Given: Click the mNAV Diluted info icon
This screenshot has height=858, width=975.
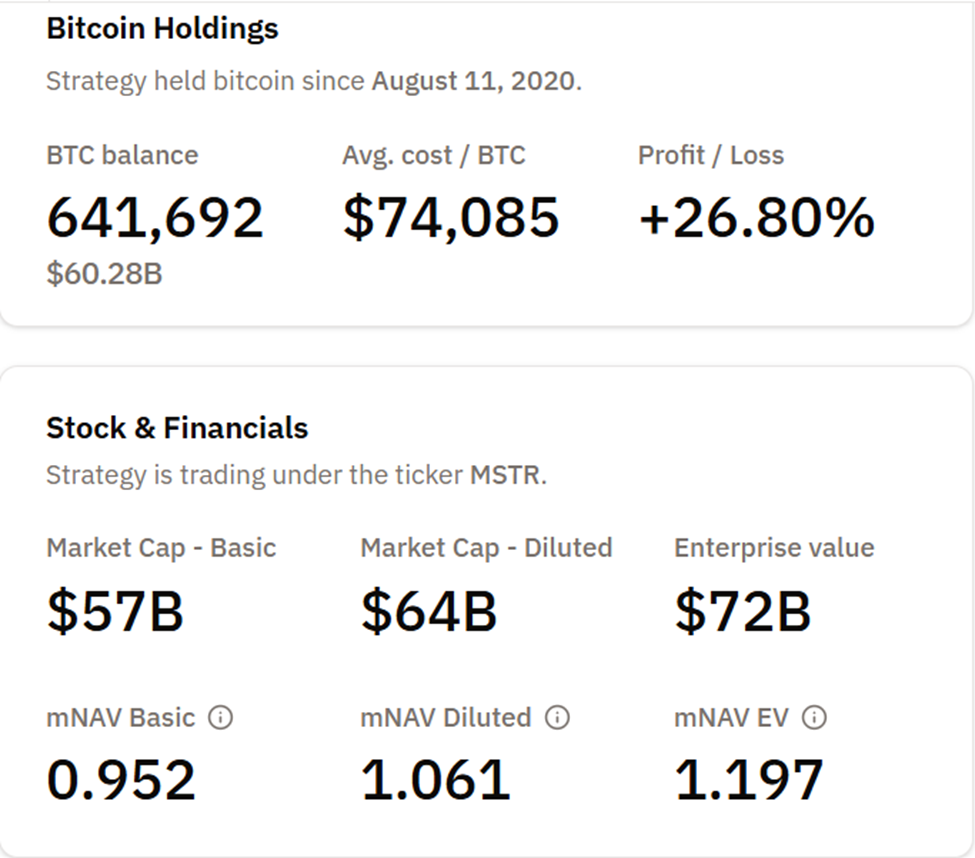Looking at the screenshot, I should click(555, 717).
